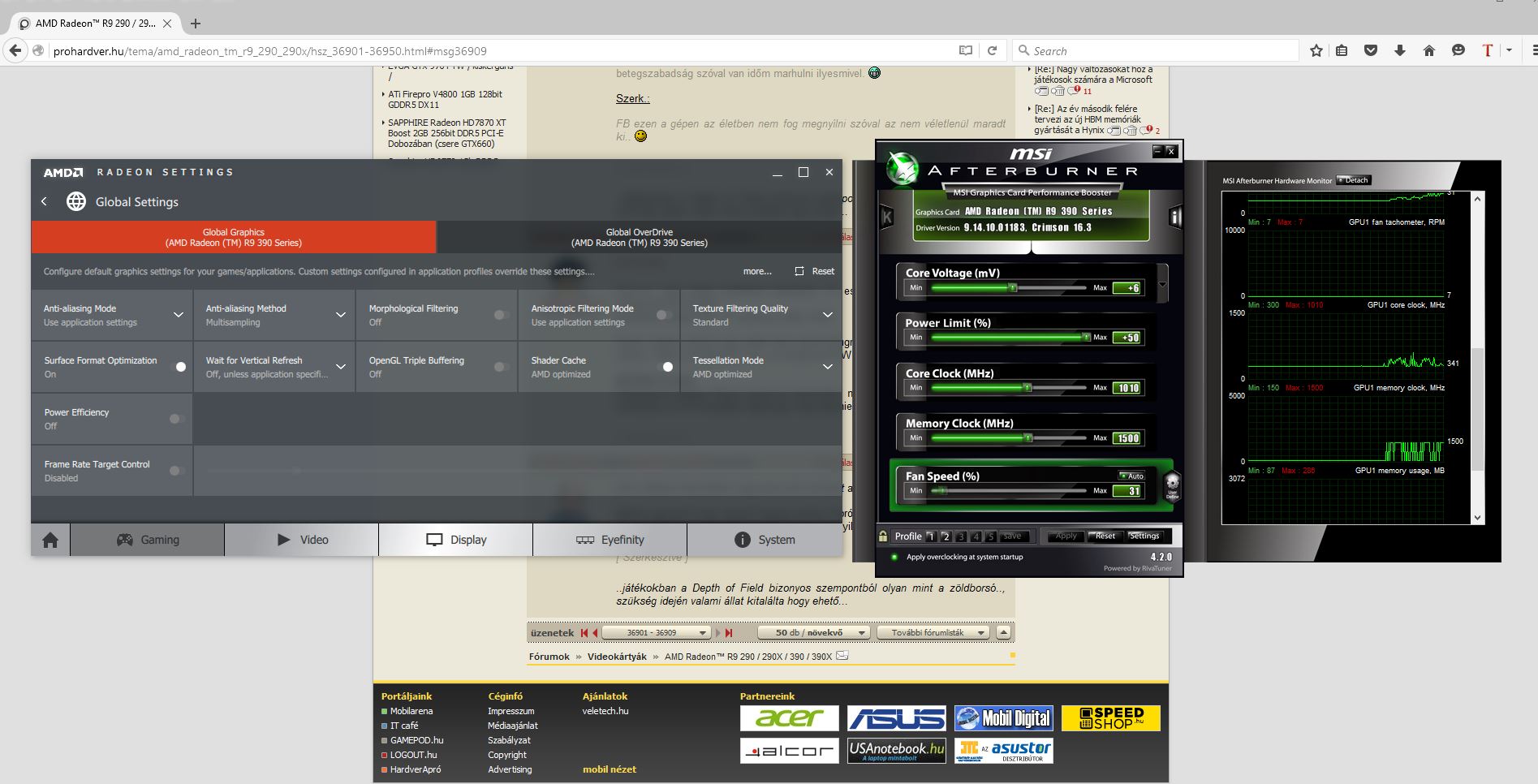
Task: Click the Afterburner profile lock icon
Action: point(883,536)
